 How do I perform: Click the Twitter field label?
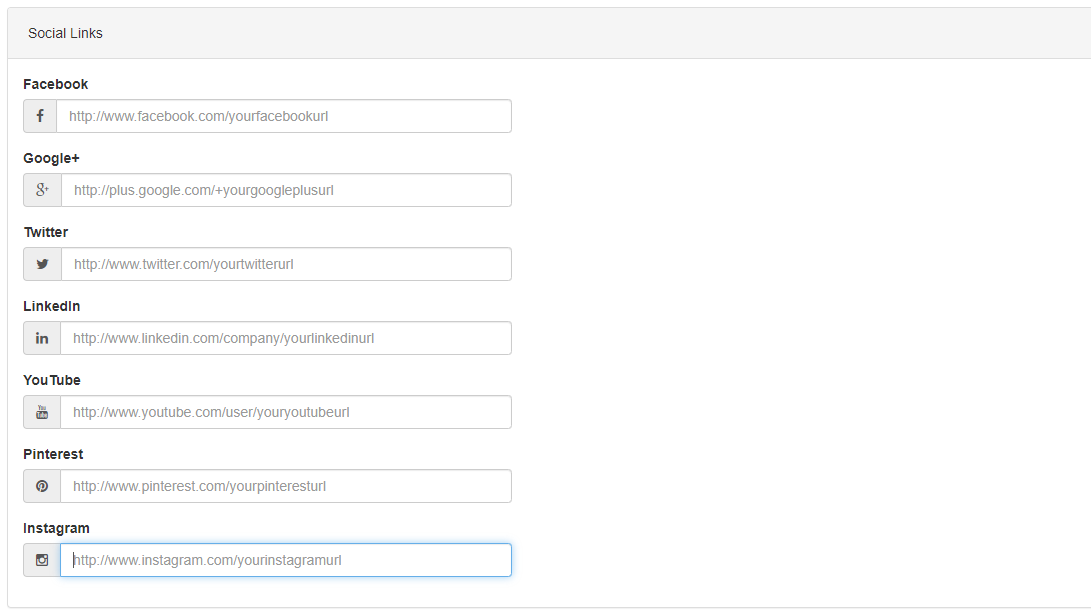pyautogui.click(x=46, y=233)
